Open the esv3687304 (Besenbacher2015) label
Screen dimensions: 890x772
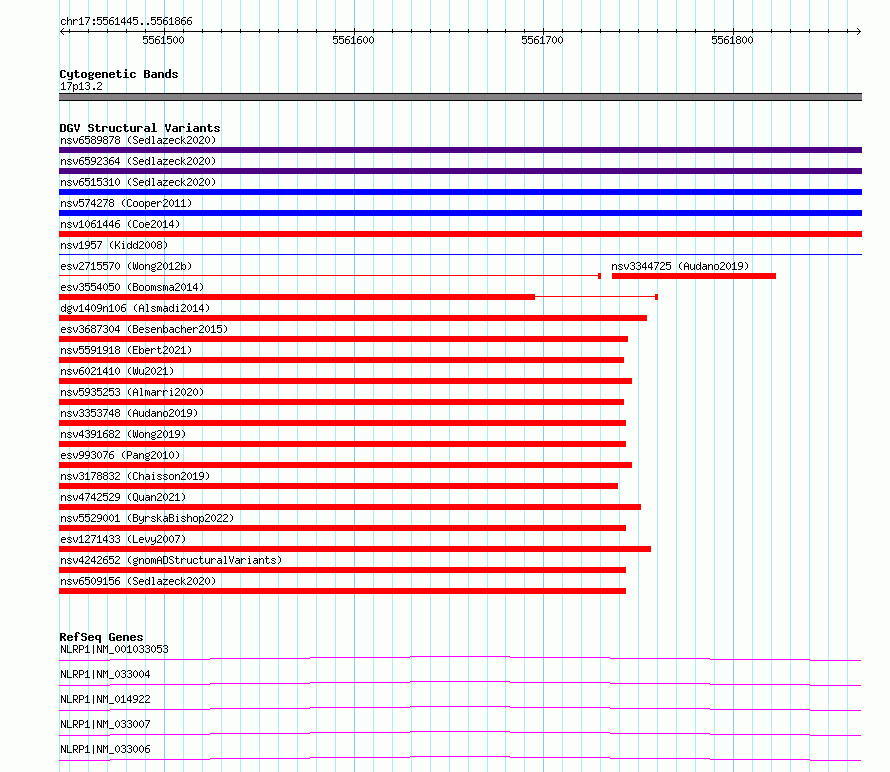pyautogui.click(x=144, y=329)
